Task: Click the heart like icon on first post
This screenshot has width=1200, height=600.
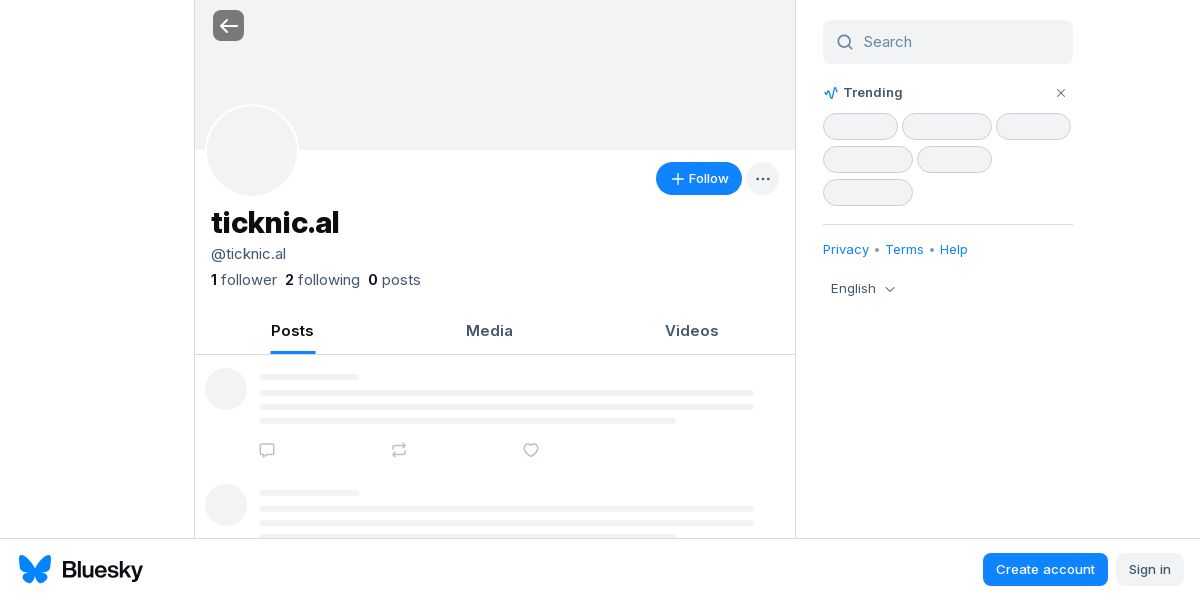Action: 531,450
